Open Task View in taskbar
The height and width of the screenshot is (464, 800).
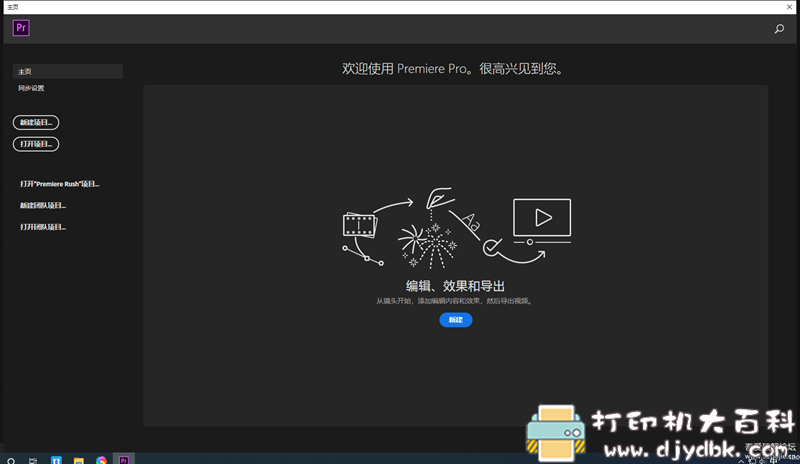(33, 460)
